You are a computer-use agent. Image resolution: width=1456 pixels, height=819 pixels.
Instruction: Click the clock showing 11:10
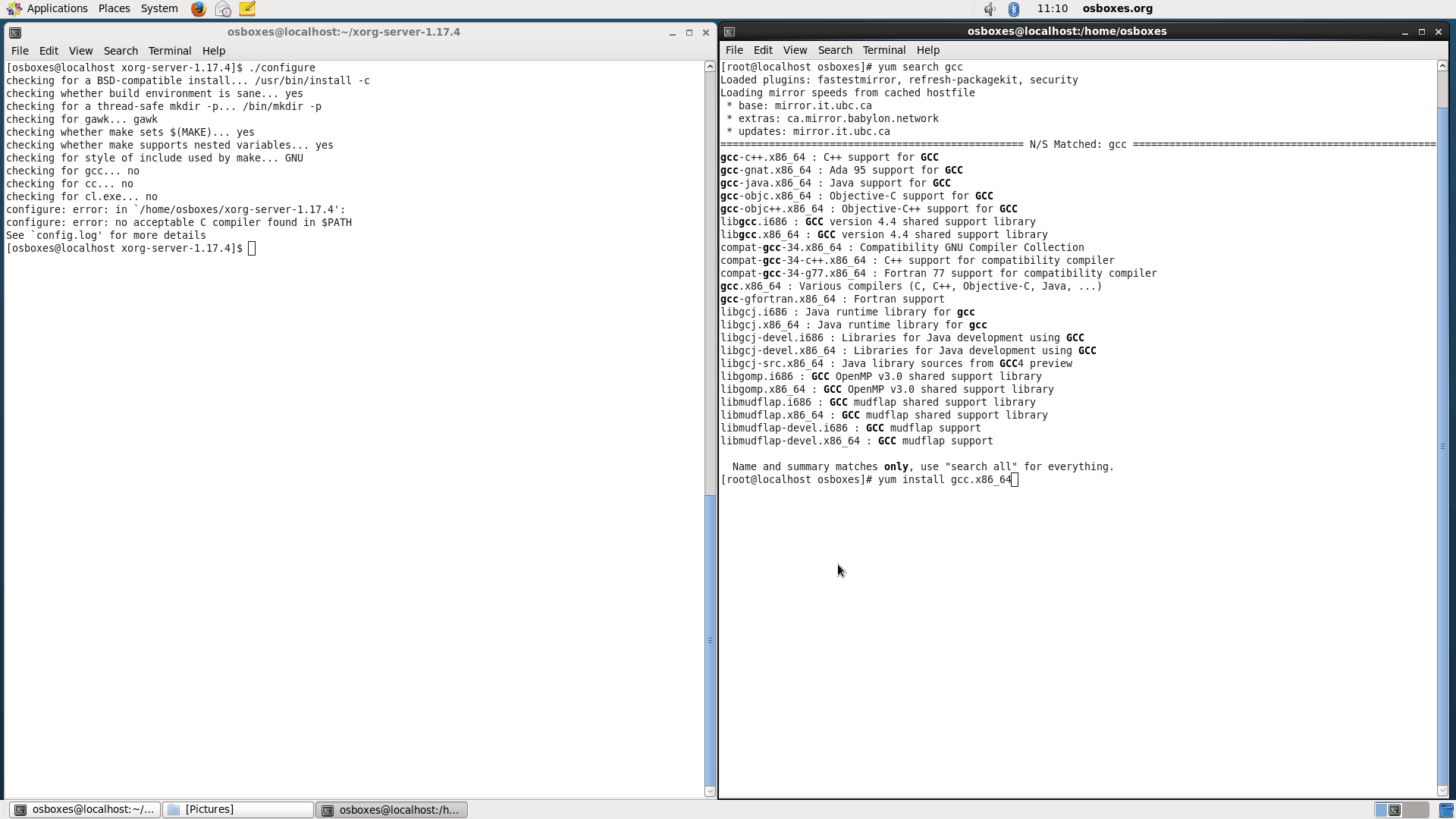click(1052, 8)
